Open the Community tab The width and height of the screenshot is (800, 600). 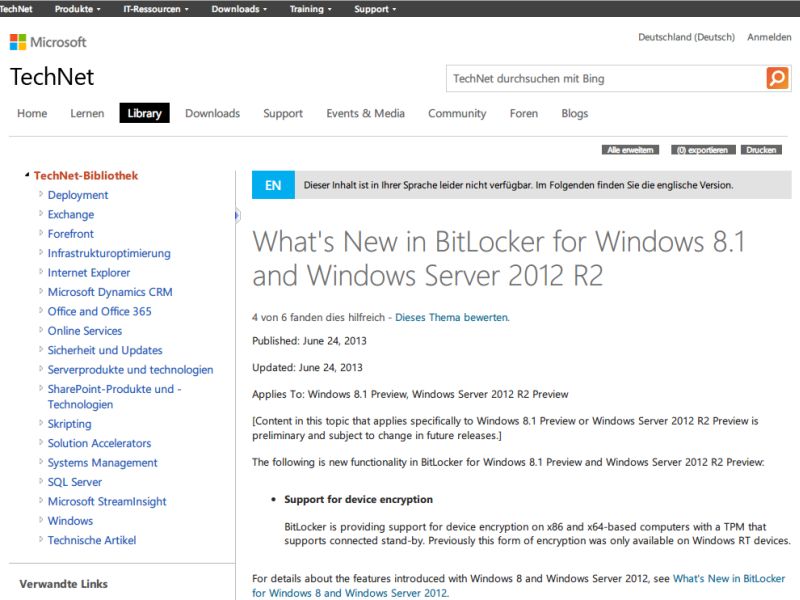(457, 113)
